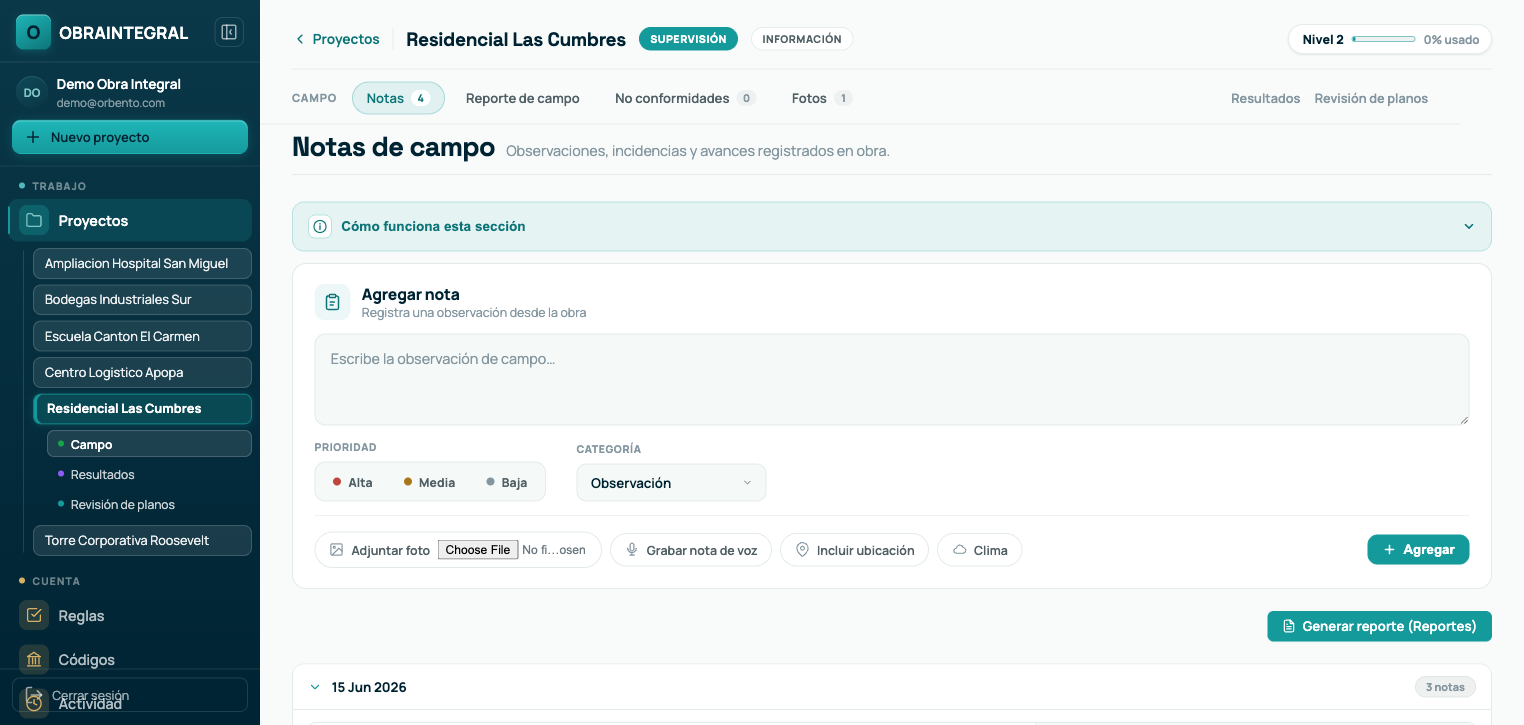The image size is (1524, 725).
Task: Click the plus icon in Nuevo proyecto
Action: tap(33, 137)
